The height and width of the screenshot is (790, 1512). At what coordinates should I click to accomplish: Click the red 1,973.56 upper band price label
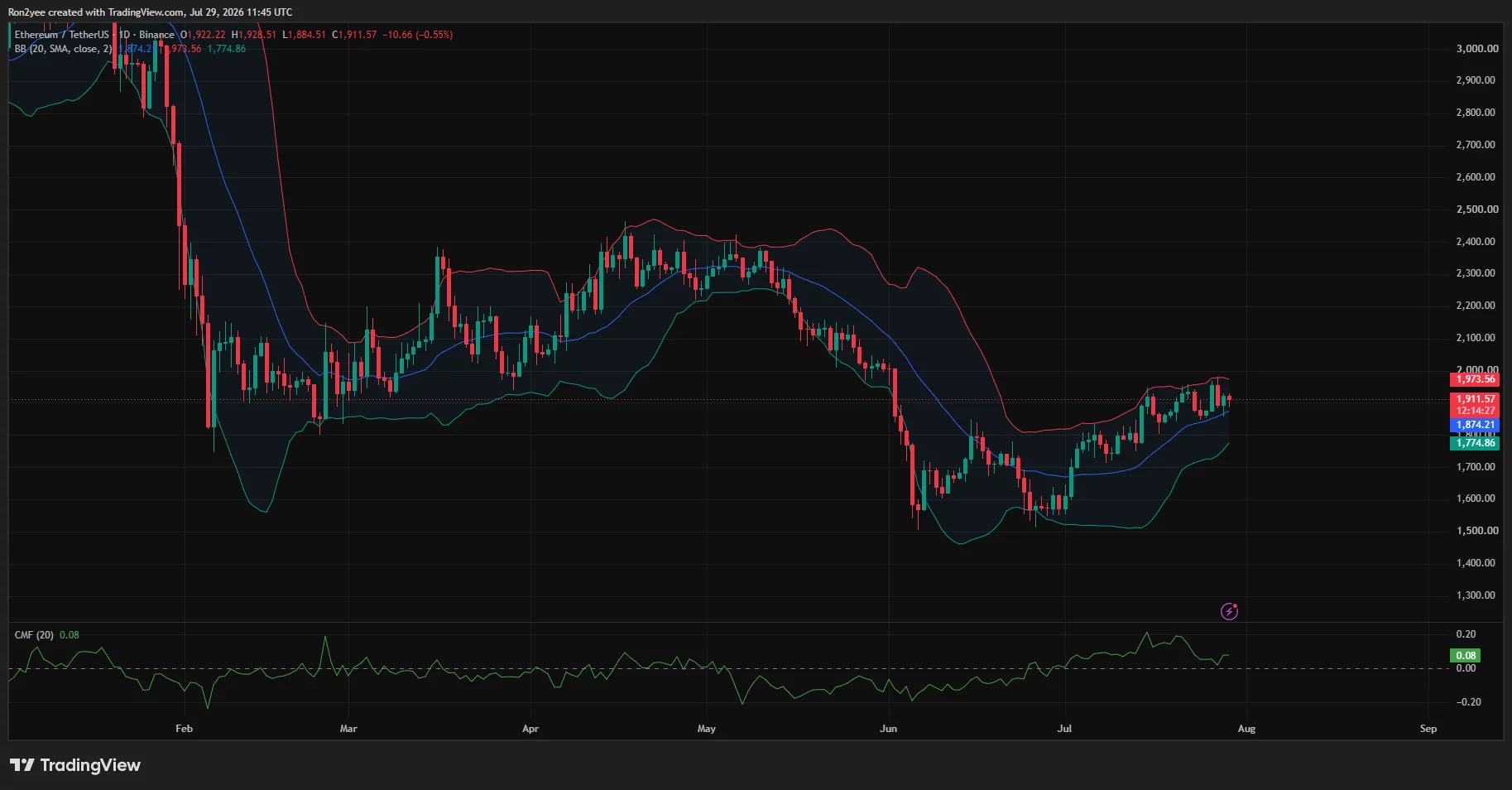(1475, 379)
